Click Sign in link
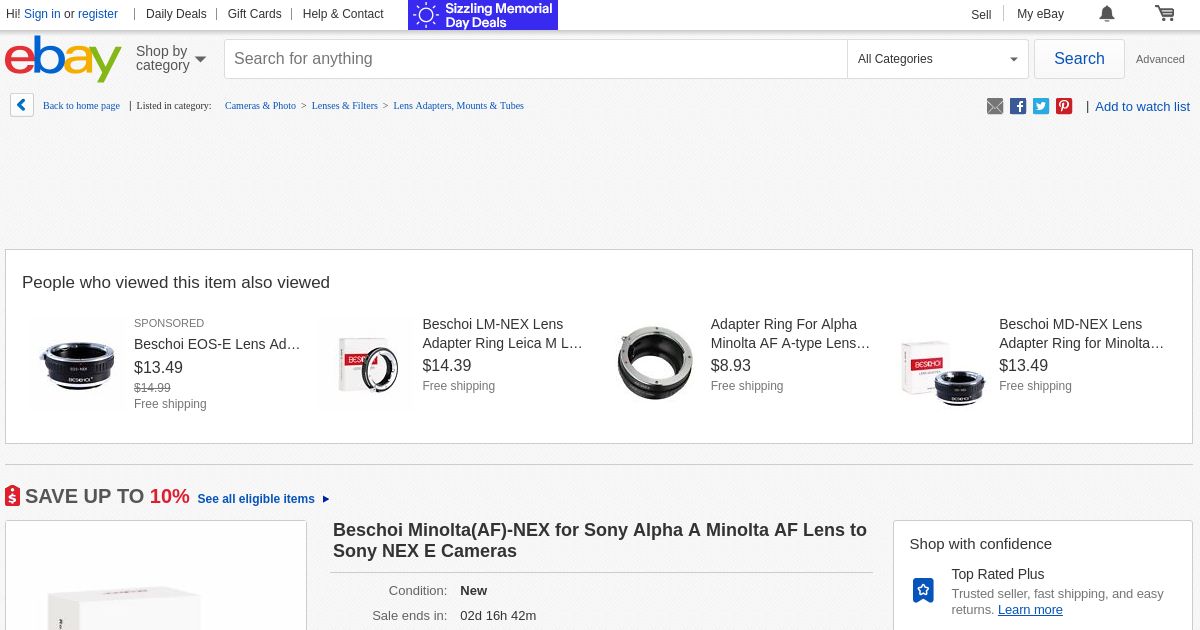1200x630 pixels. click(42, 14)
